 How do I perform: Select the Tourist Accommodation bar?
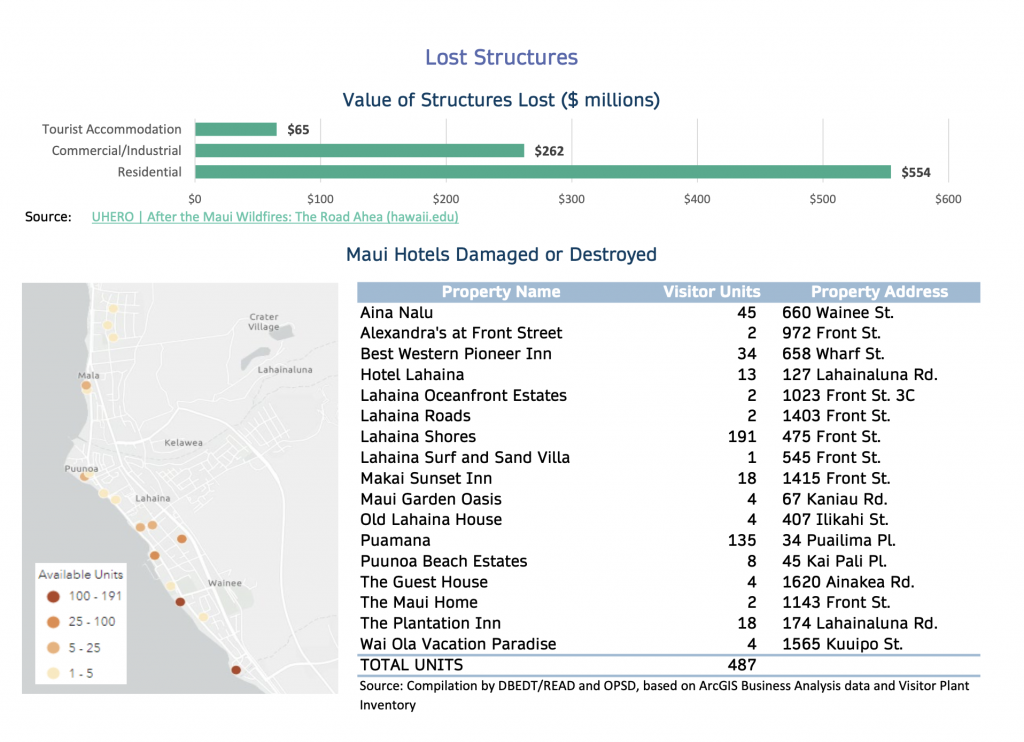click(235, 129)
